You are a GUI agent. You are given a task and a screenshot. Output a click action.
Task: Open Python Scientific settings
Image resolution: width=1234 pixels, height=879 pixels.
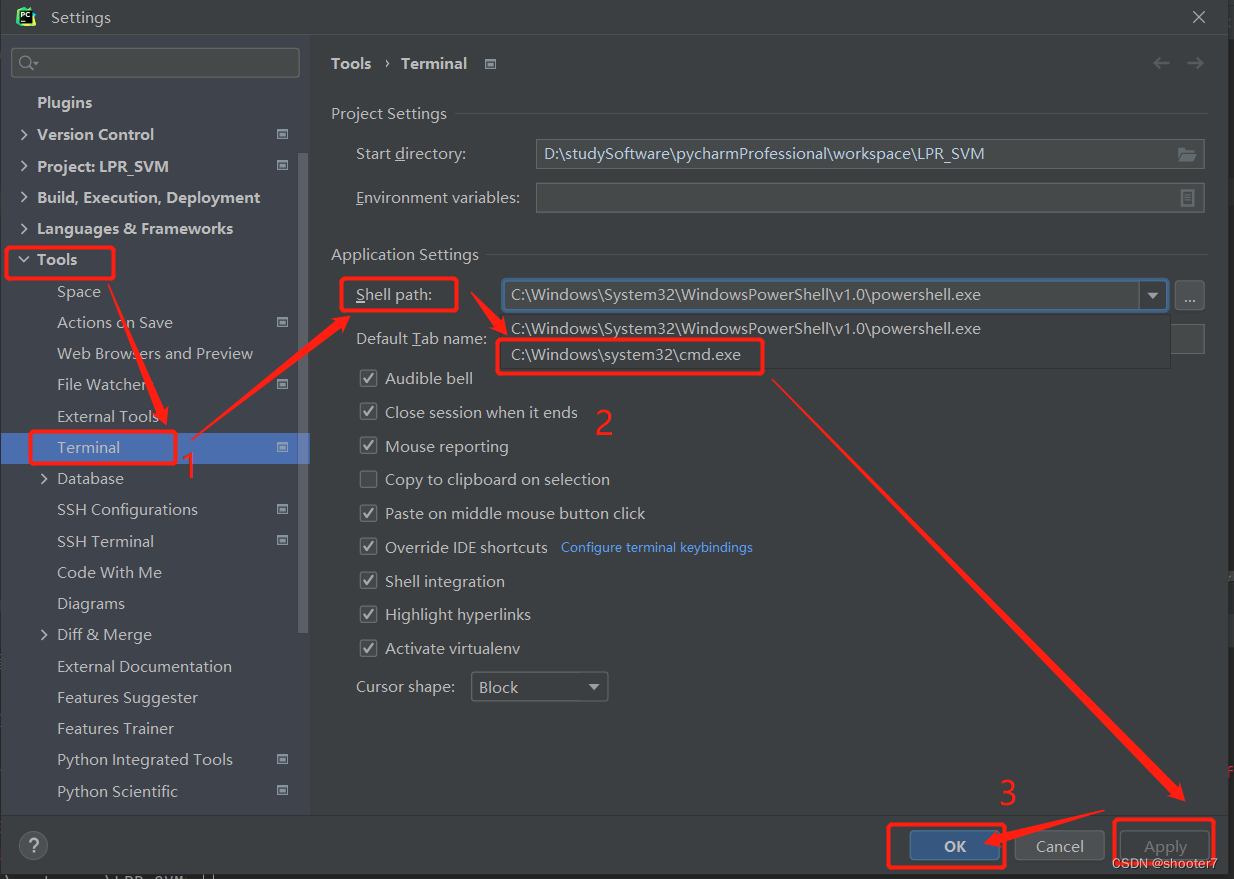[118, 791]
